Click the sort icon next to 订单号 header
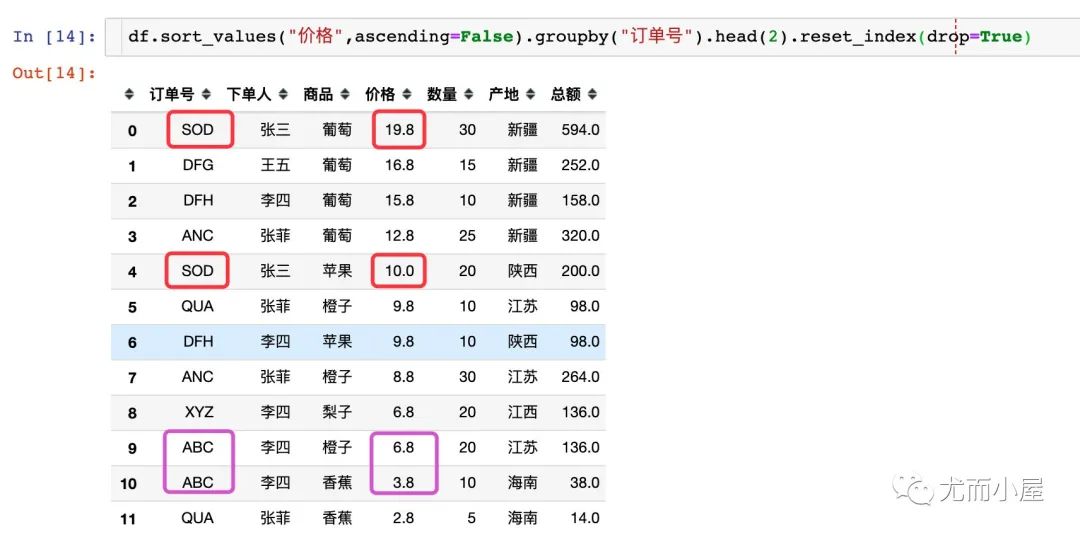The height and width of the screenshot is (537, 1080). [206, 95]
